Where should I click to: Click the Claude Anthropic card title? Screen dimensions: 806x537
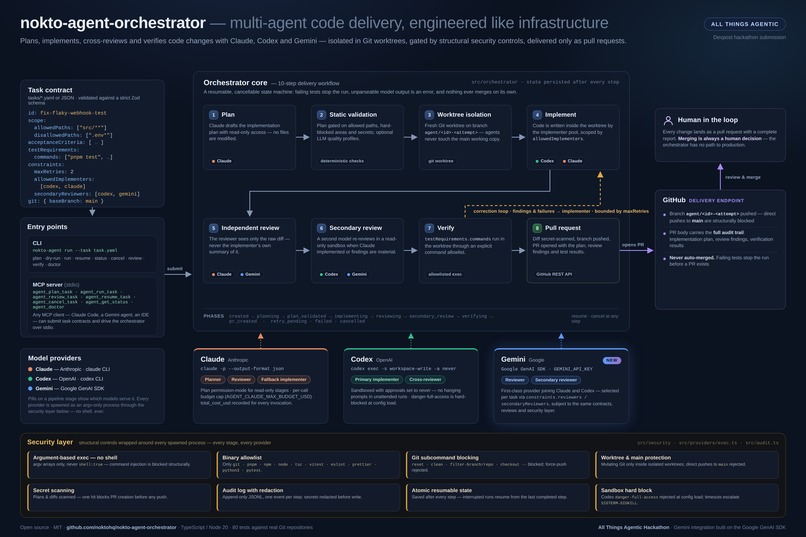coord(224,360)
